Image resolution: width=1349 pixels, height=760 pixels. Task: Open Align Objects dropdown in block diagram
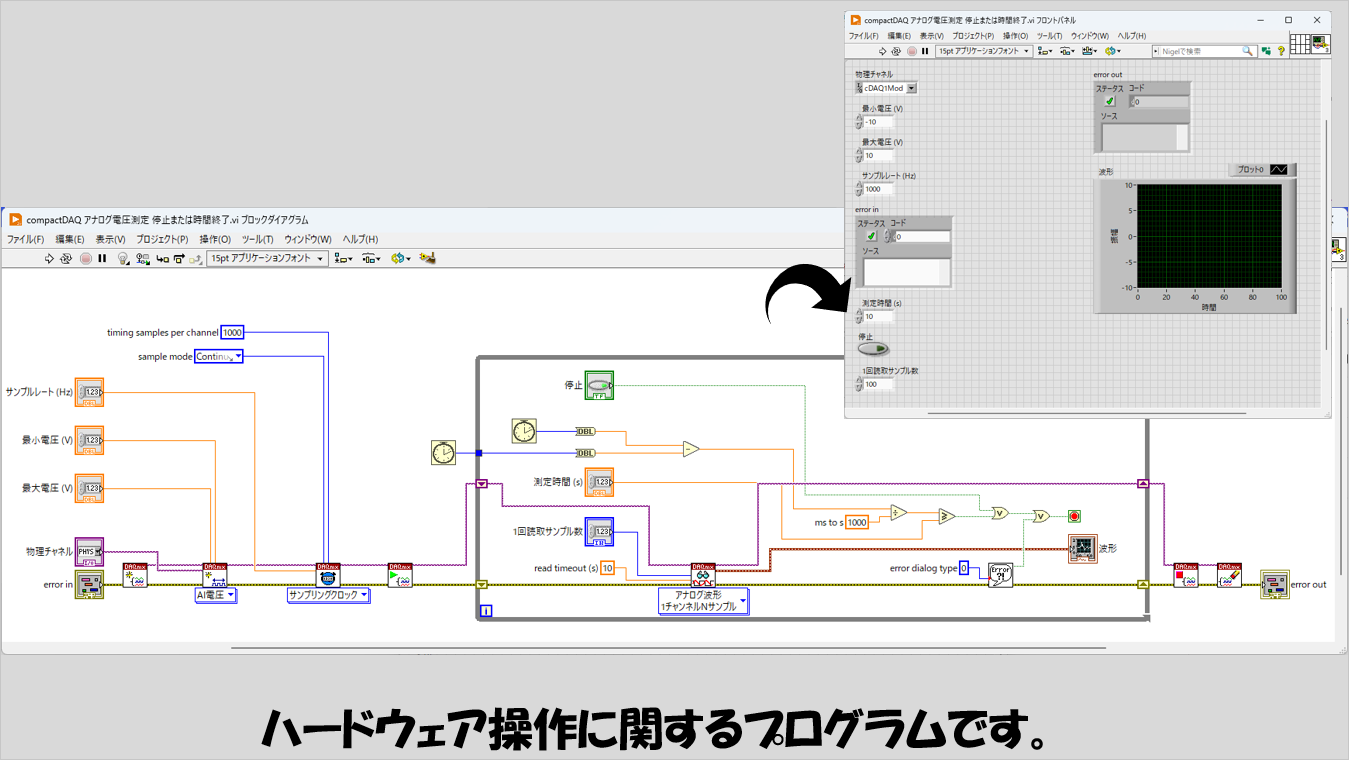[343, 259]
